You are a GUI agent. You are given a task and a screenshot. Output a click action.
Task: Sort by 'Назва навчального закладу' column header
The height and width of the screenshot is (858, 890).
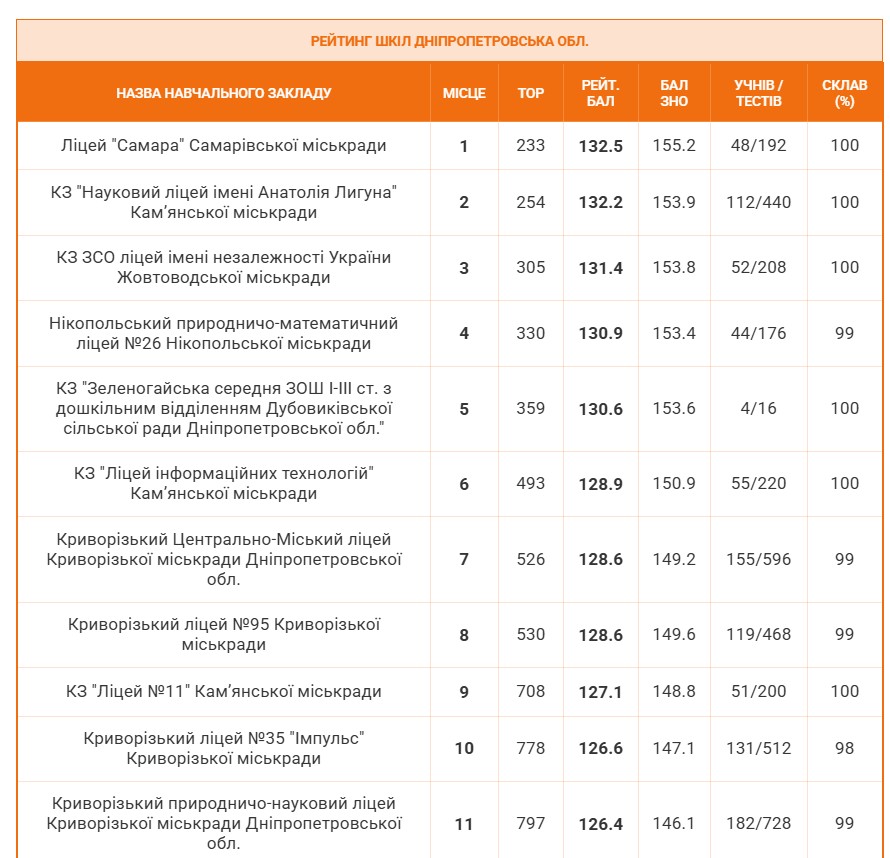pos(223,93)
